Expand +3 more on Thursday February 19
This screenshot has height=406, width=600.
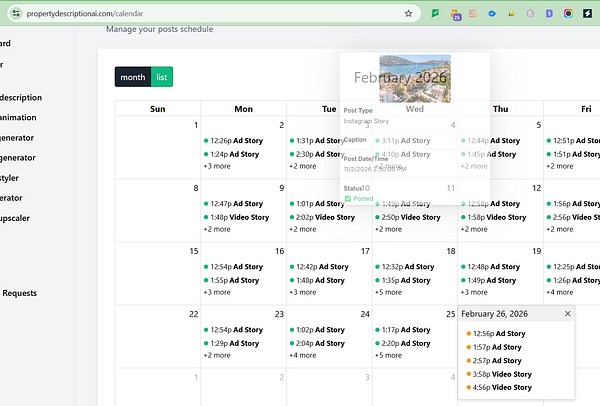coord(474,292)
